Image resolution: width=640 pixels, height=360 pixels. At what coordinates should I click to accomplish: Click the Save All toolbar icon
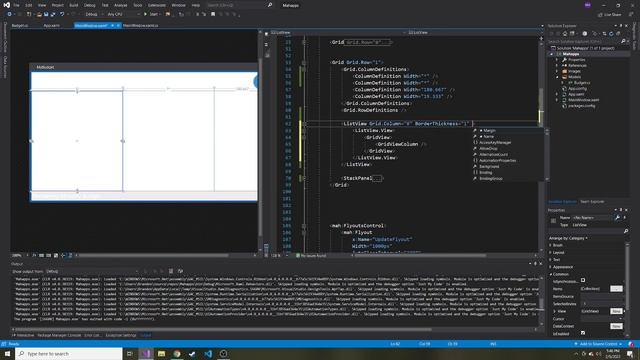coord(53,14)
